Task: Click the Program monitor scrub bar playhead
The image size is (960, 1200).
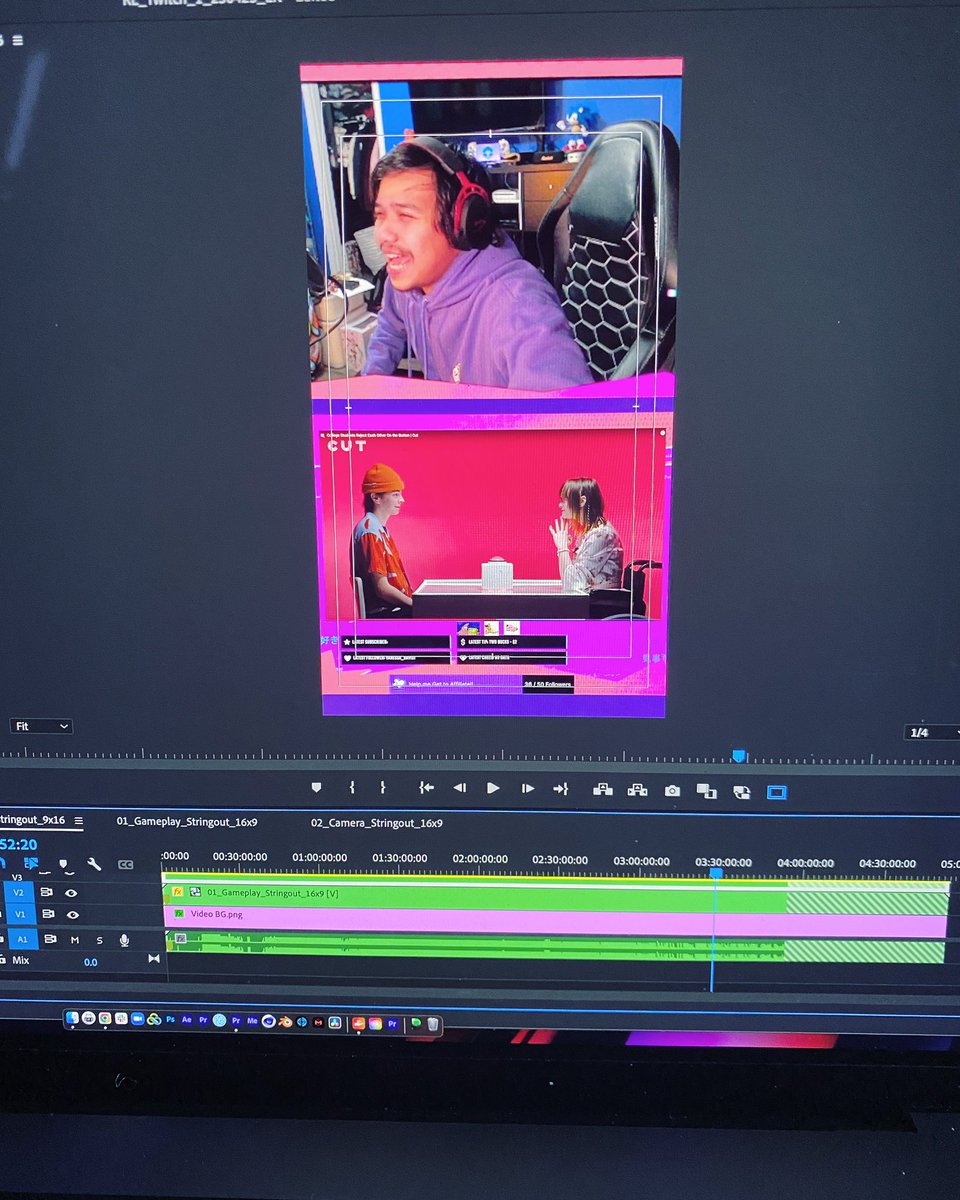Action: (x=739, y=756)
